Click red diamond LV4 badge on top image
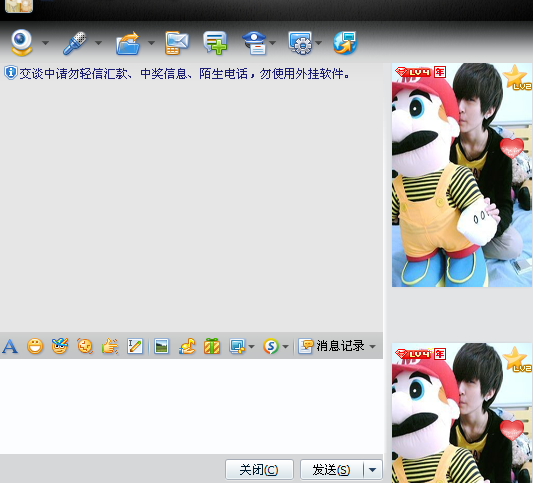533x483 pixels. [413, 72]
